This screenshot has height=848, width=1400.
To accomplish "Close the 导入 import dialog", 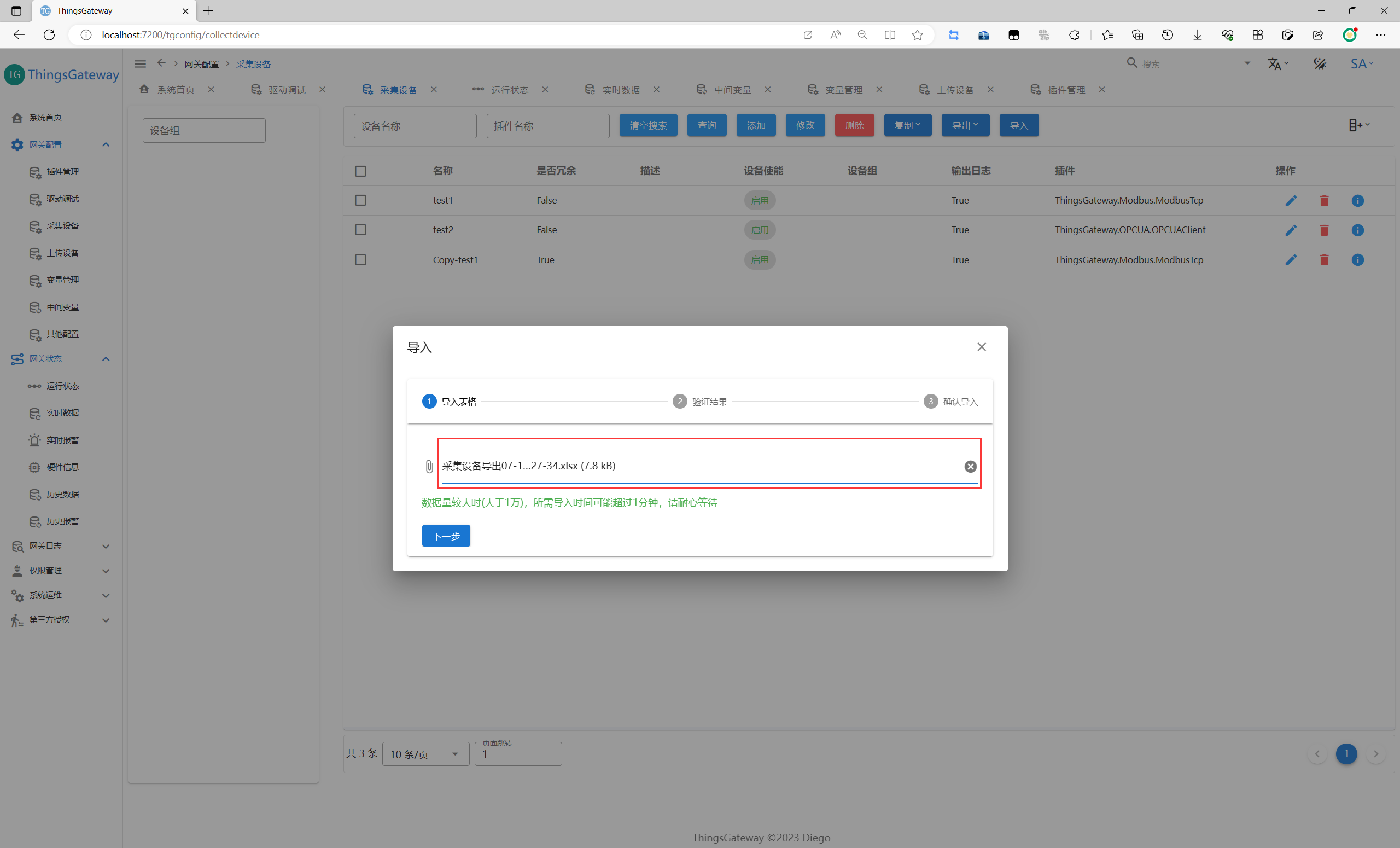I will tap(981, 347).
